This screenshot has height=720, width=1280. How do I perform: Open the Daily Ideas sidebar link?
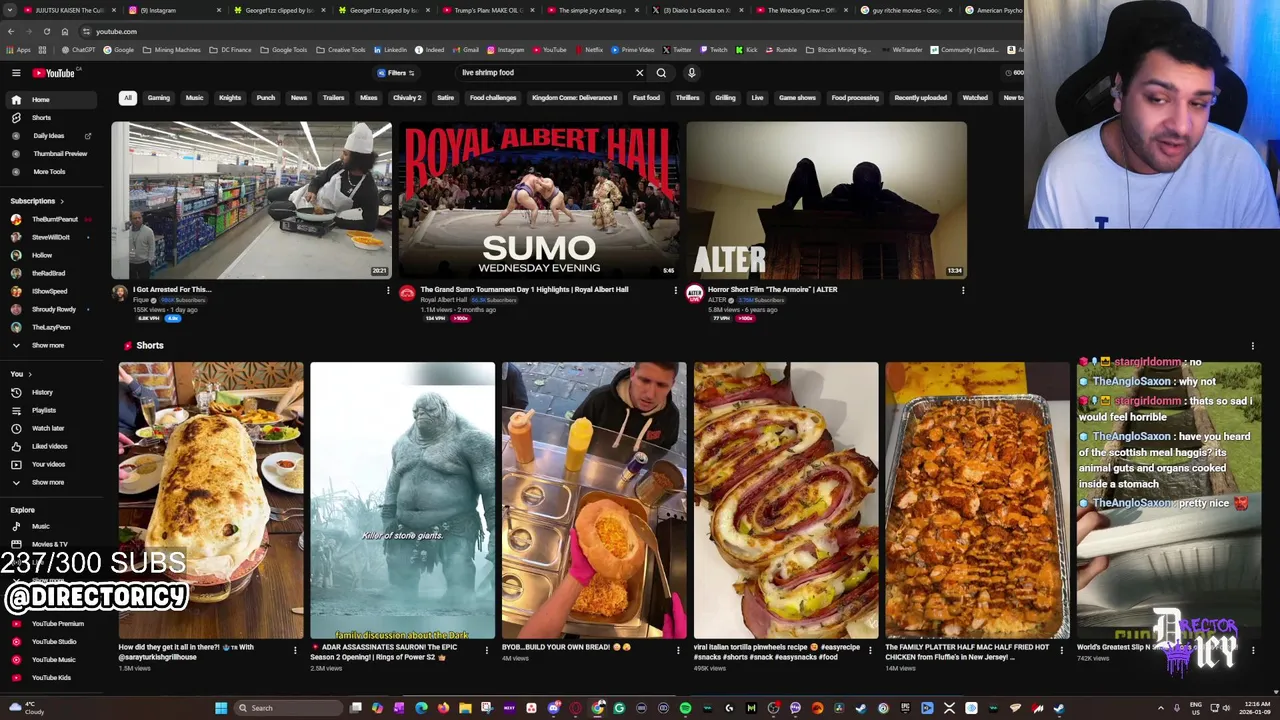click(48, 136)
